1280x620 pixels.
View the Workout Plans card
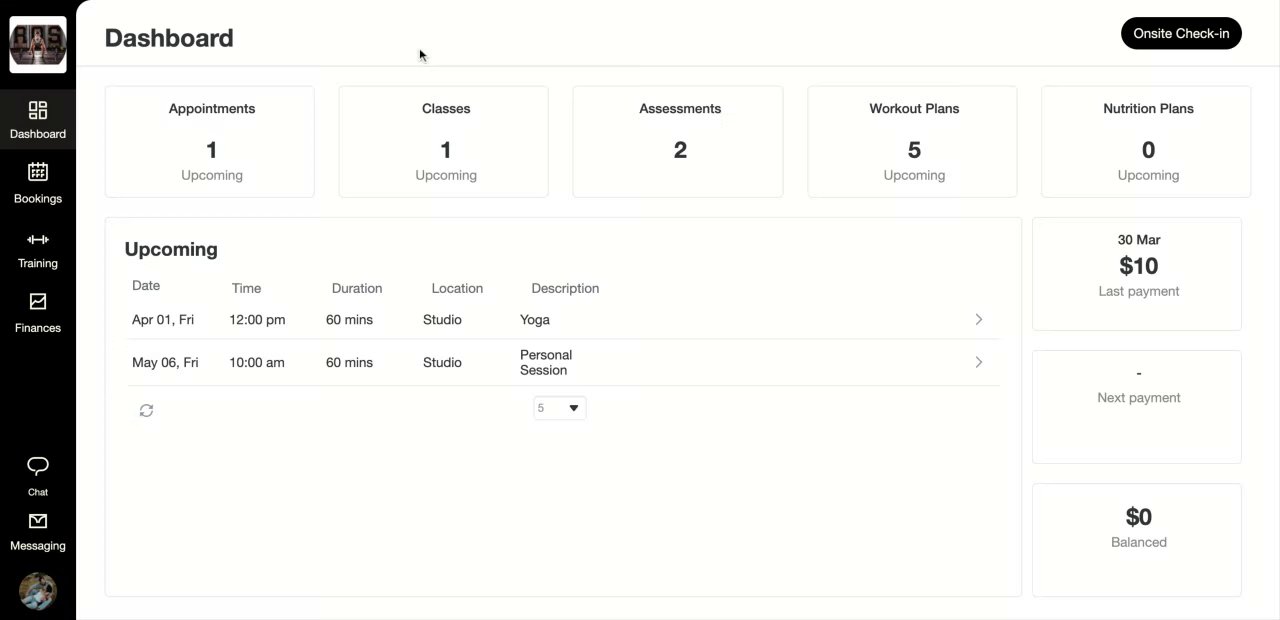tap(912, 141)
